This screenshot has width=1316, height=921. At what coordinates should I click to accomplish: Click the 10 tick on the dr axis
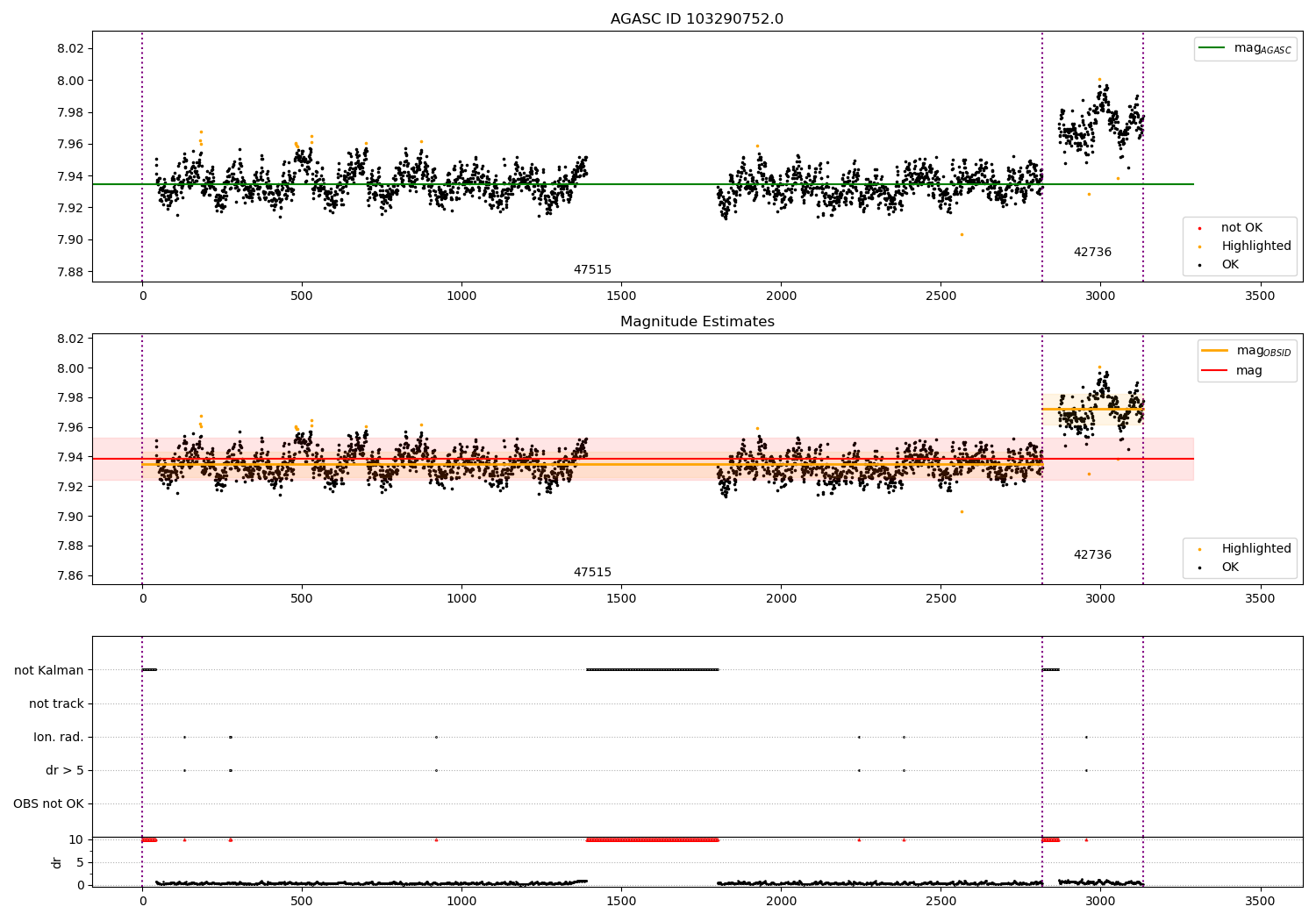(x=75, y=839)
